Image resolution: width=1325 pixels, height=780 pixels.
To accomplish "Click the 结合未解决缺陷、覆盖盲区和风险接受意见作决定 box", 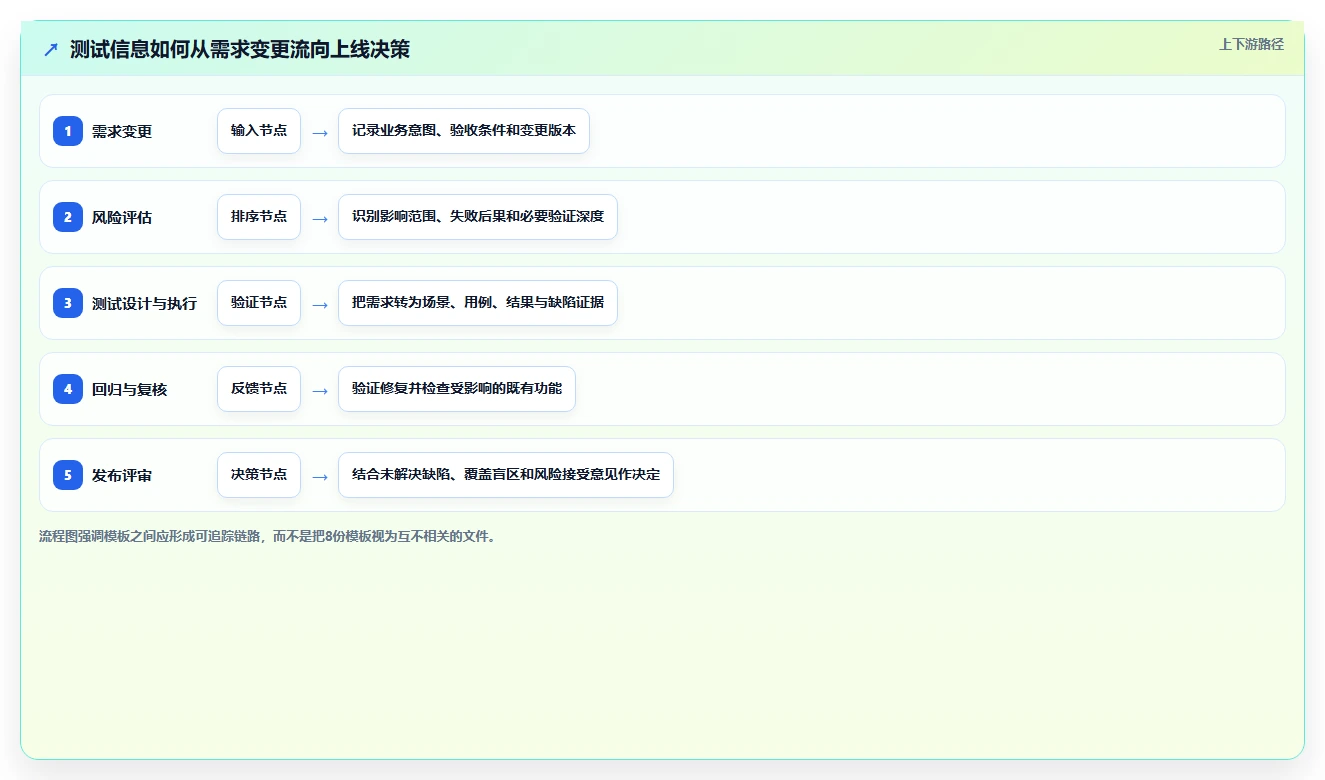I will coord(506,475).
